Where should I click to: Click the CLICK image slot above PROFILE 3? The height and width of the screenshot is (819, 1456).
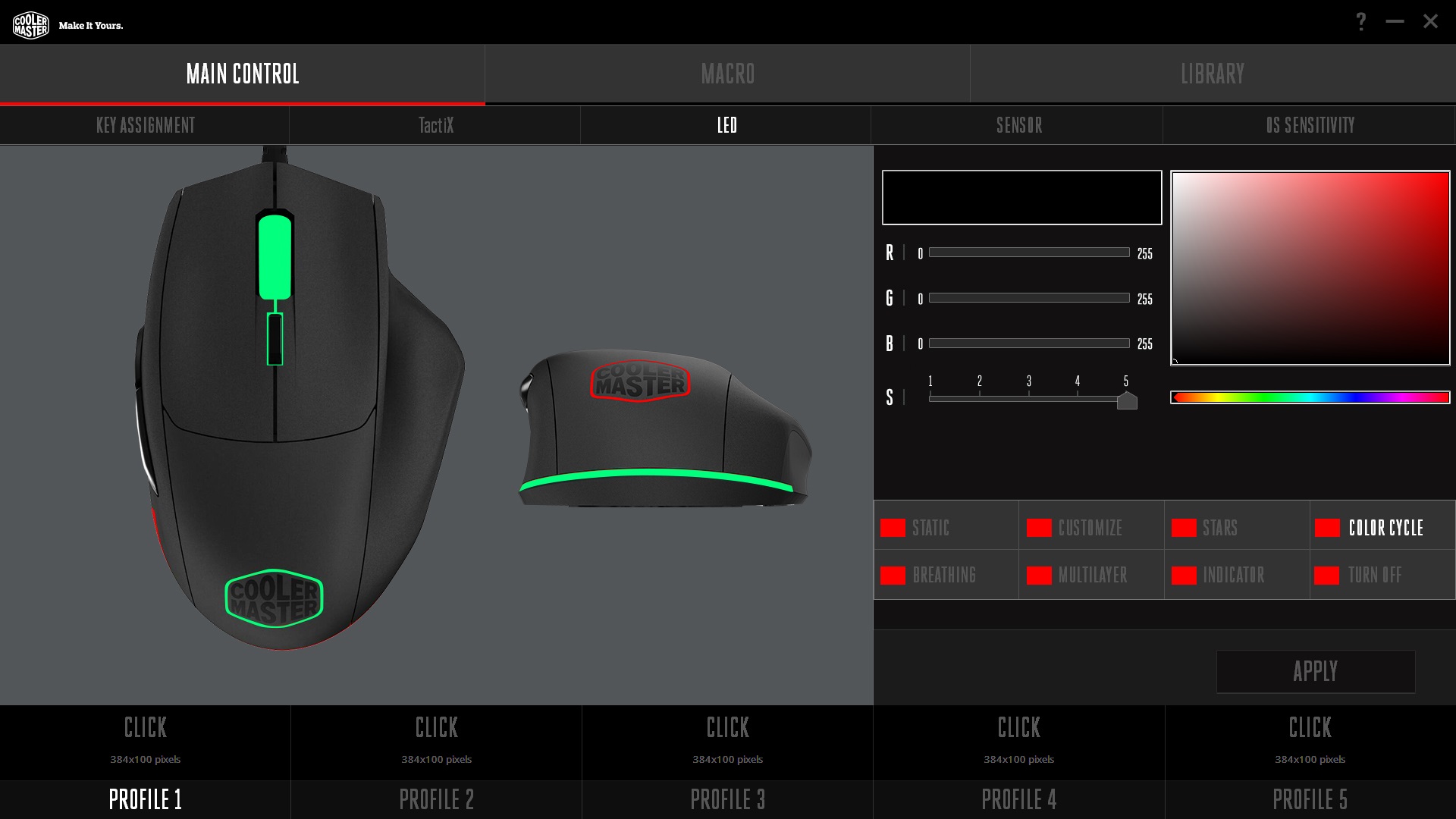click(x=727, y=742)
